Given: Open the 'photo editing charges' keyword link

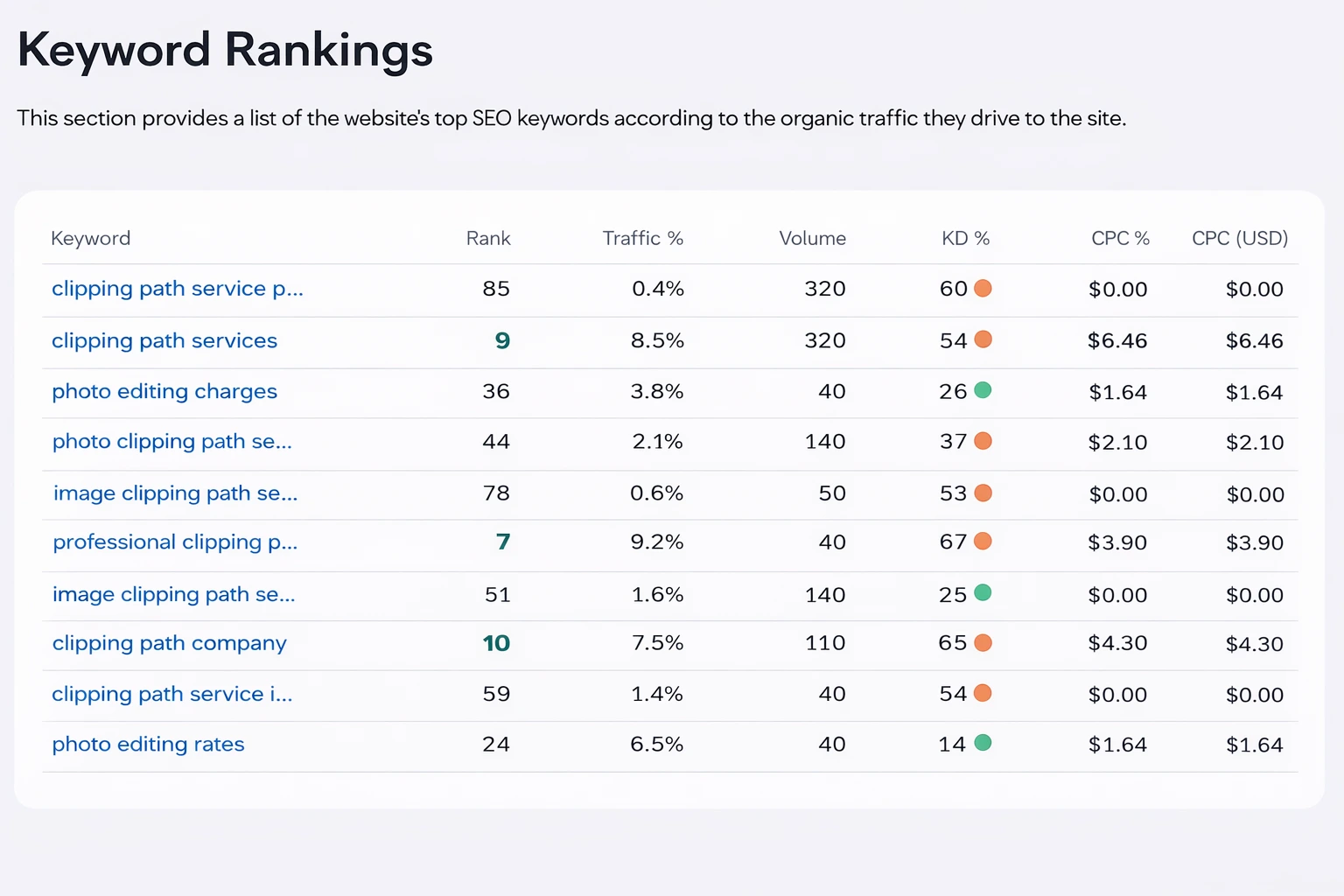Looking at the screenshot, I should pyautogui.click(x=164, y=391).
